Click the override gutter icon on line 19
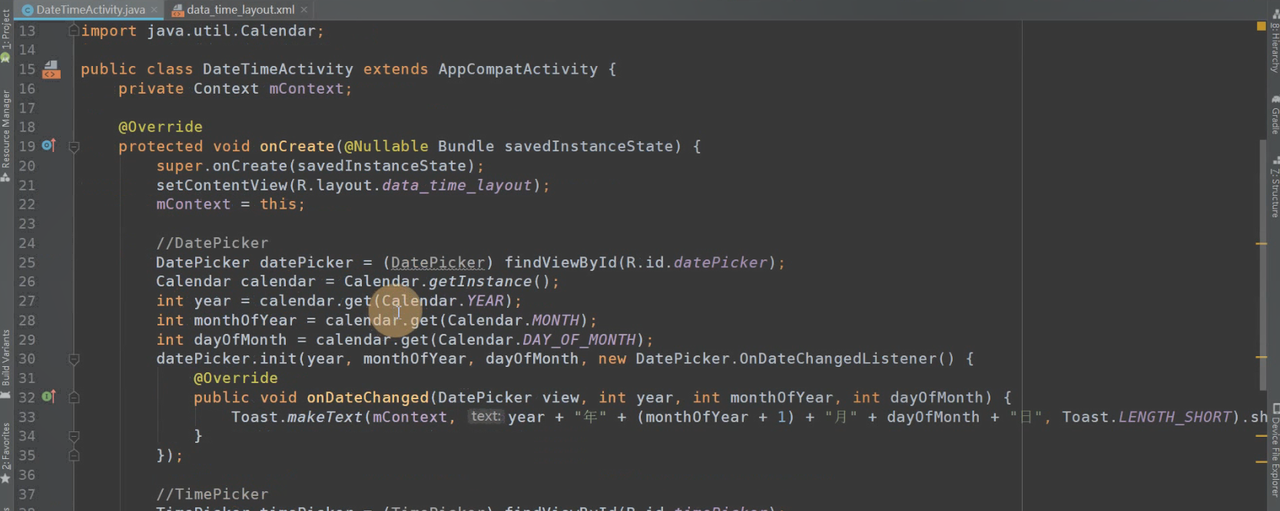 [49, 146]
